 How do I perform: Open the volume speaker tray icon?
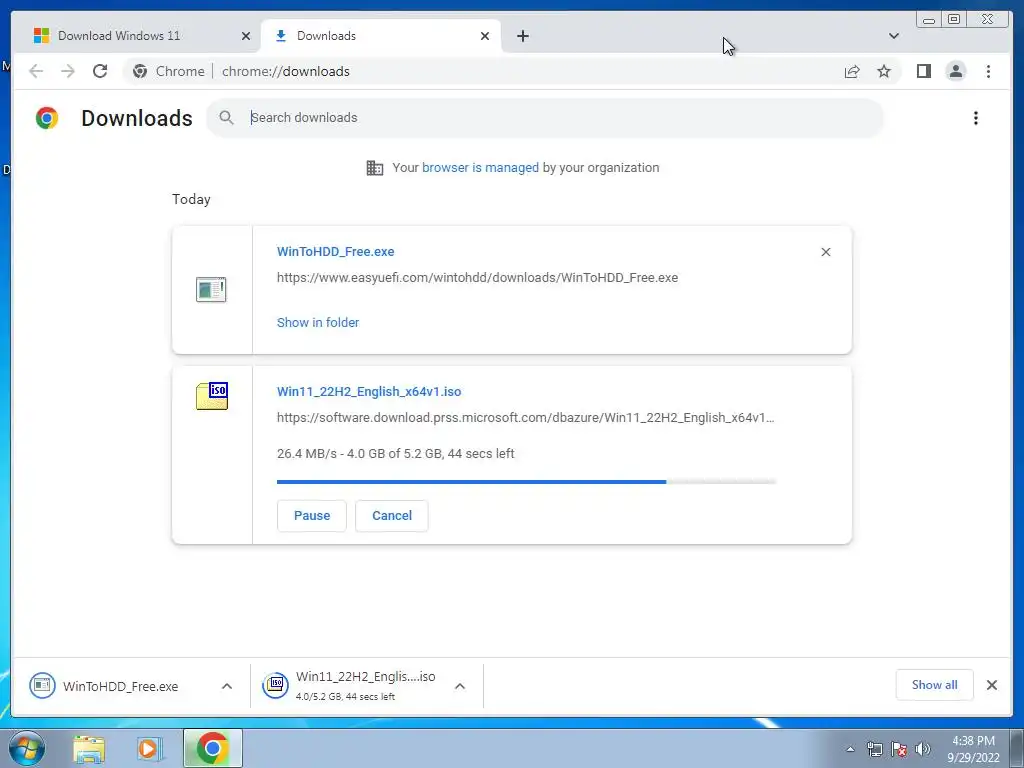click(923, 749)
